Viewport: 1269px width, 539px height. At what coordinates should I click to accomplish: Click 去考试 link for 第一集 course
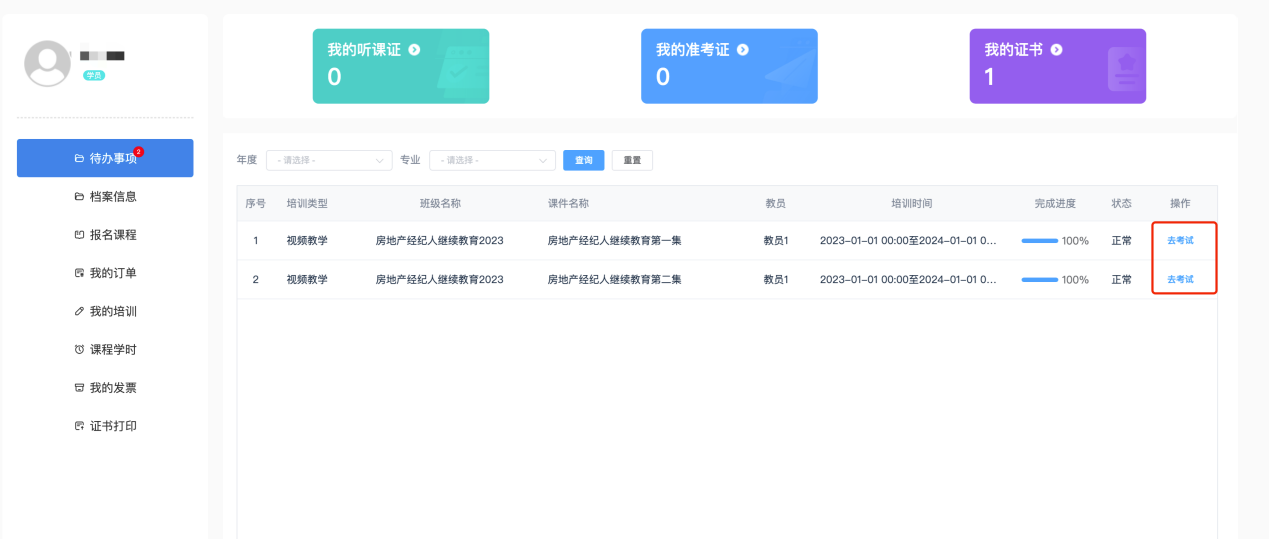(1180, 240)
